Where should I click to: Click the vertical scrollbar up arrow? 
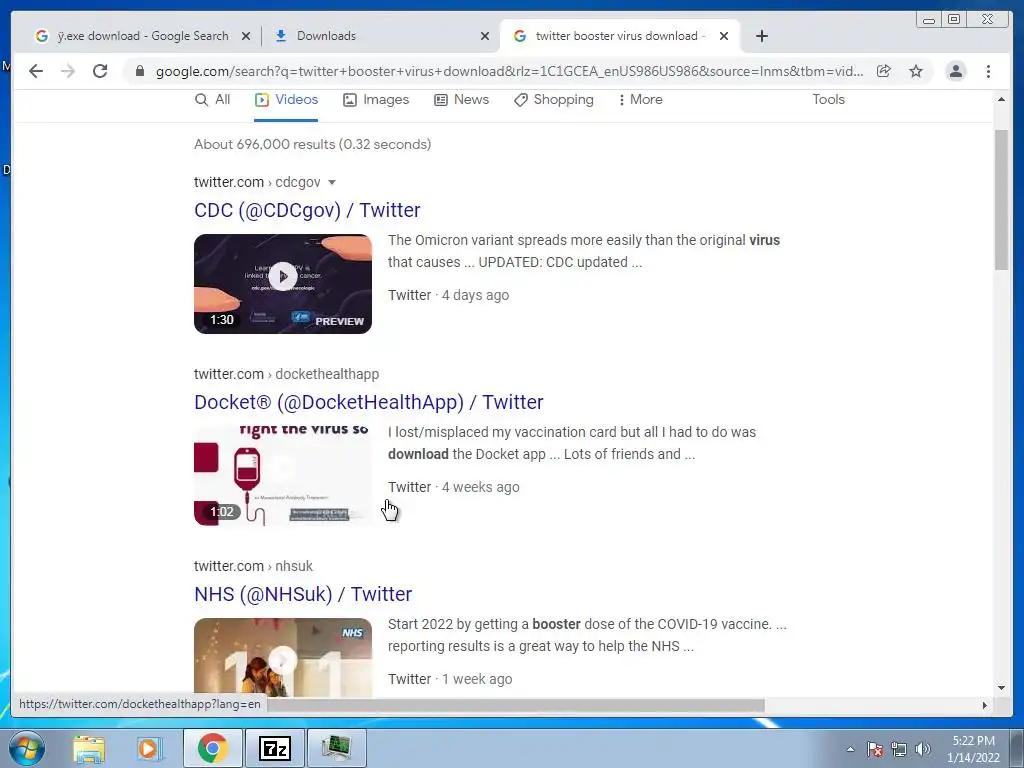coord(1001,100)
